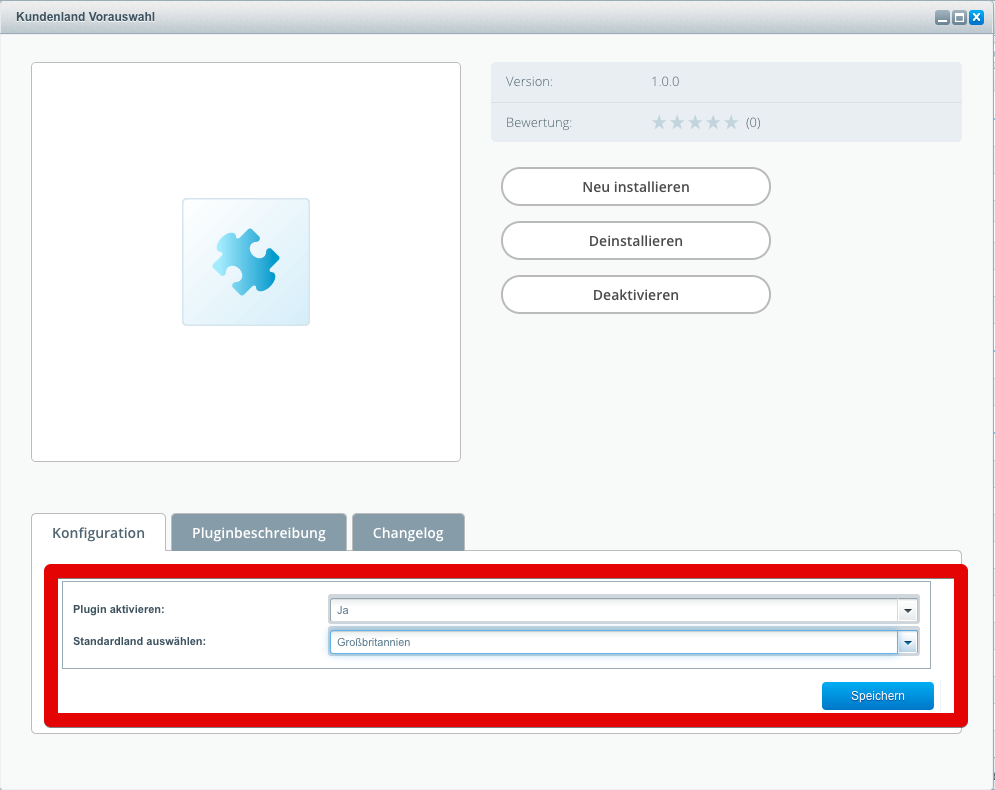The image size is (995, 790).
Task: Click the fourth rating star
Action: tap(713, 122)
